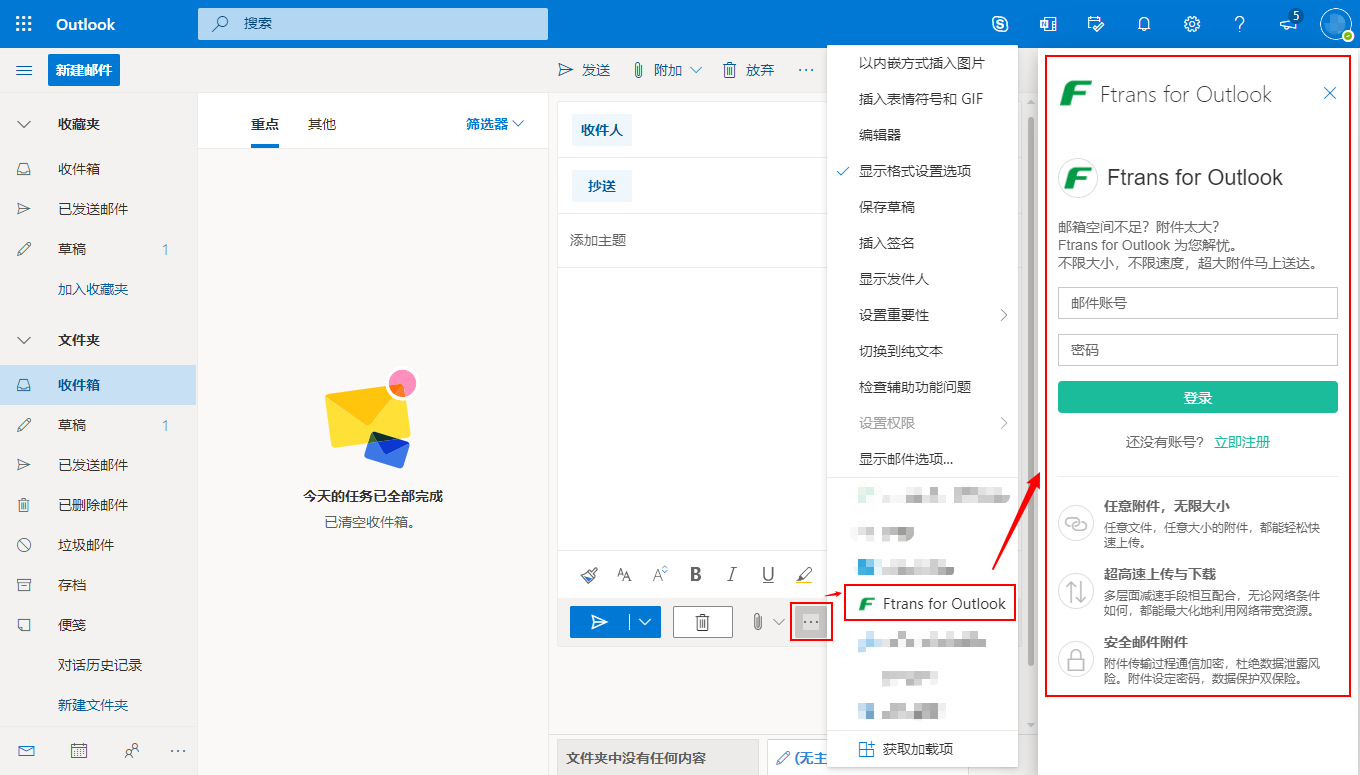
Task: Open the app launcher waffle icon
Action: 24,24
